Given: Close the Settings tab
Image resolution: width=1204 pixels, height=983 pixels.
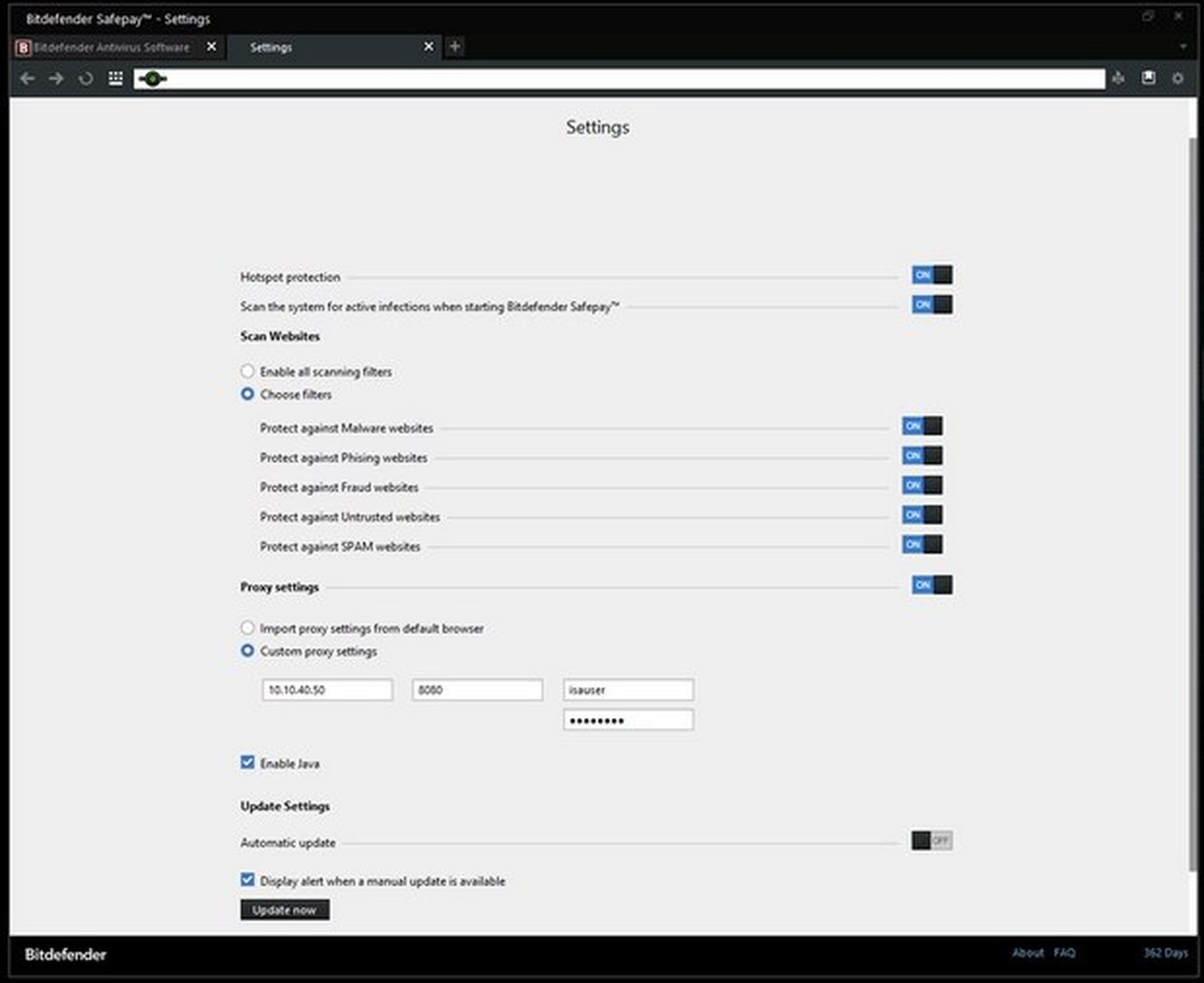Looking at the screenshot, I should [x=429, y=46].
